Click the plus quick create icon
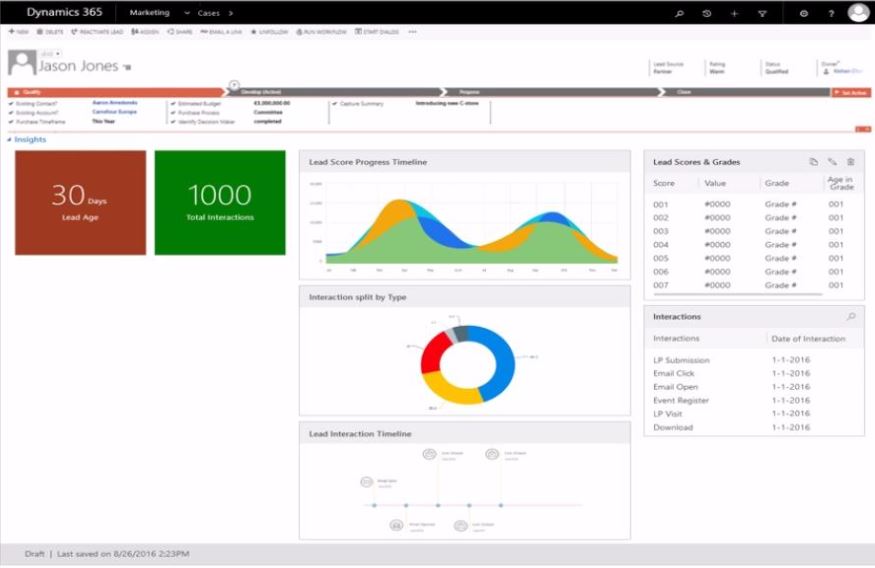The width and height of the screenshot is (875, 568). tap(734, 13)
